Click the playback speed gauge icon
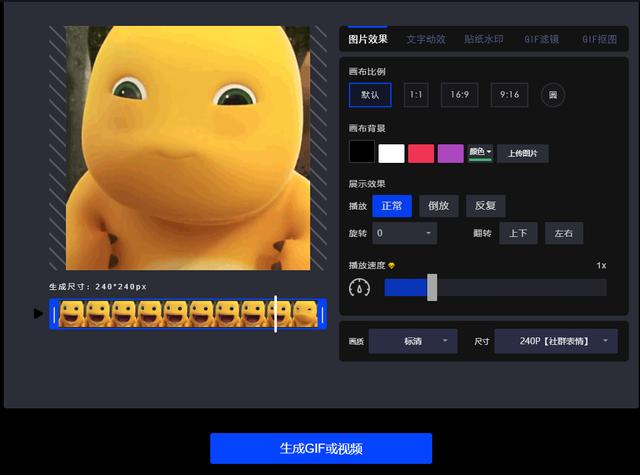640x475 pixels. coord(360,288)
